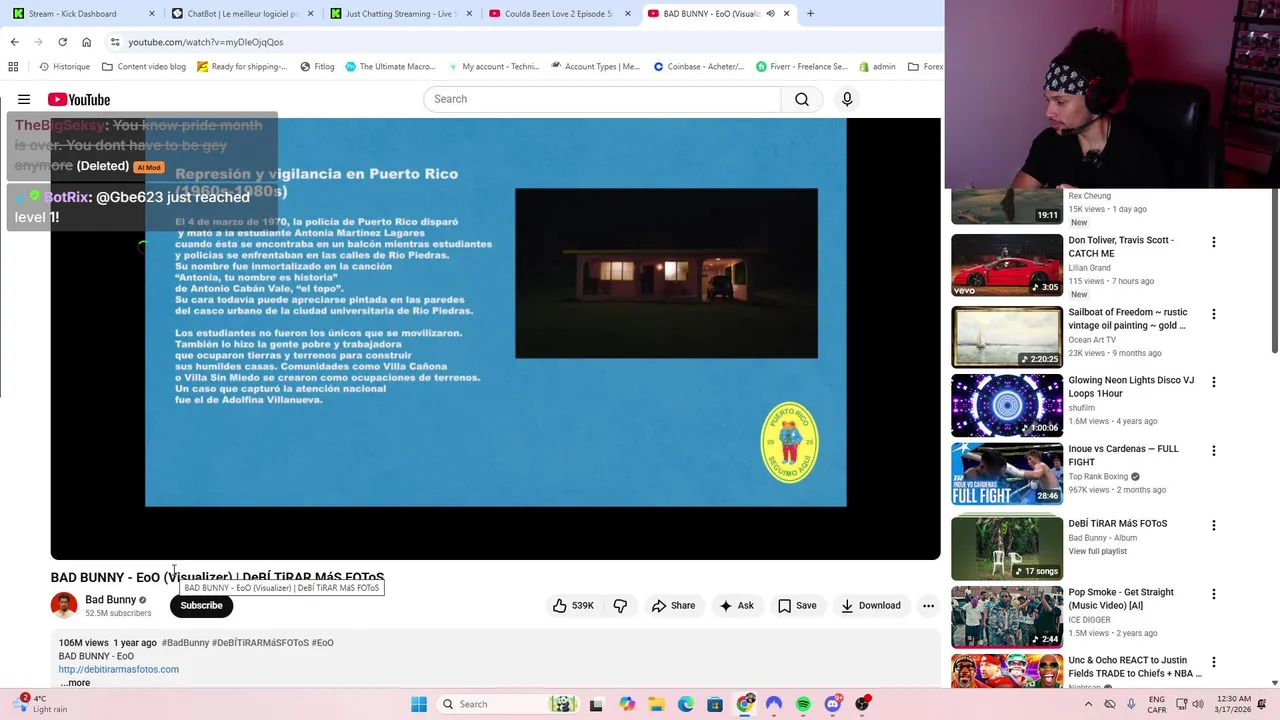Go back with the browser back arrow
The height and width of the screenshot is (720, 1280).
14,42
